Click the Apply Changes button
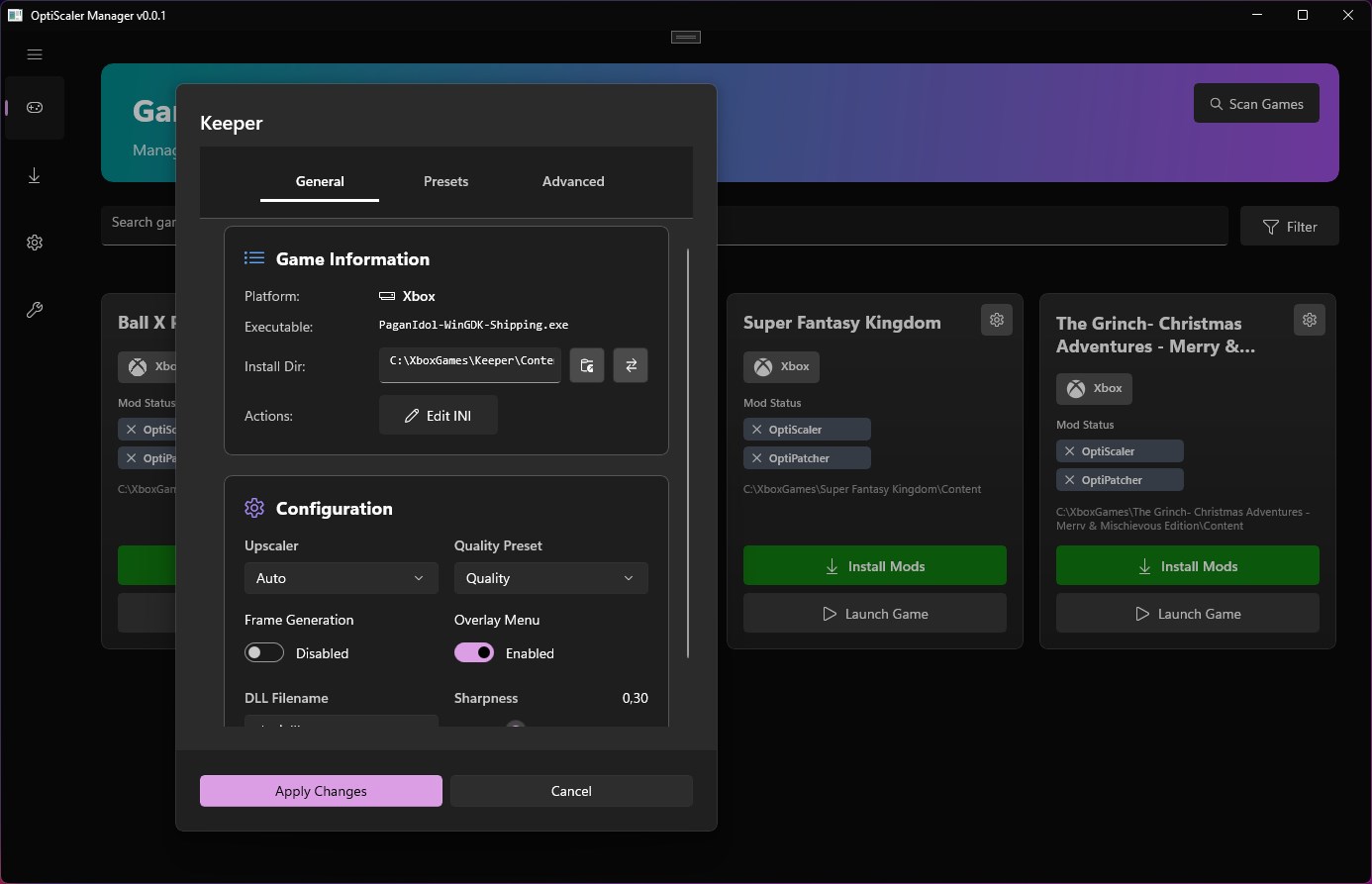Screen dimensions: 1372x884 (321, 791)
